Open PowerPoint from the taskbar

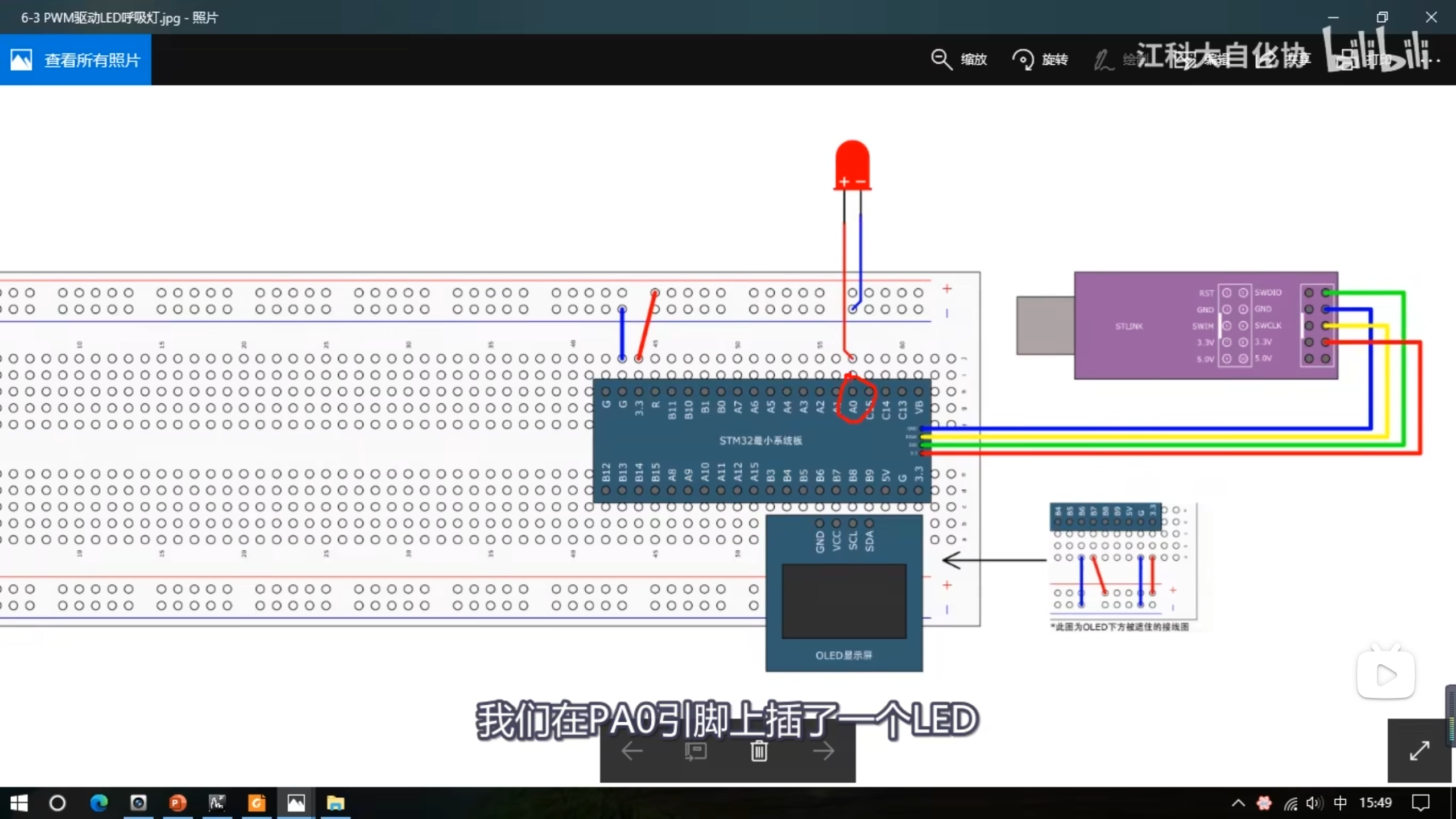pos(177,803)
